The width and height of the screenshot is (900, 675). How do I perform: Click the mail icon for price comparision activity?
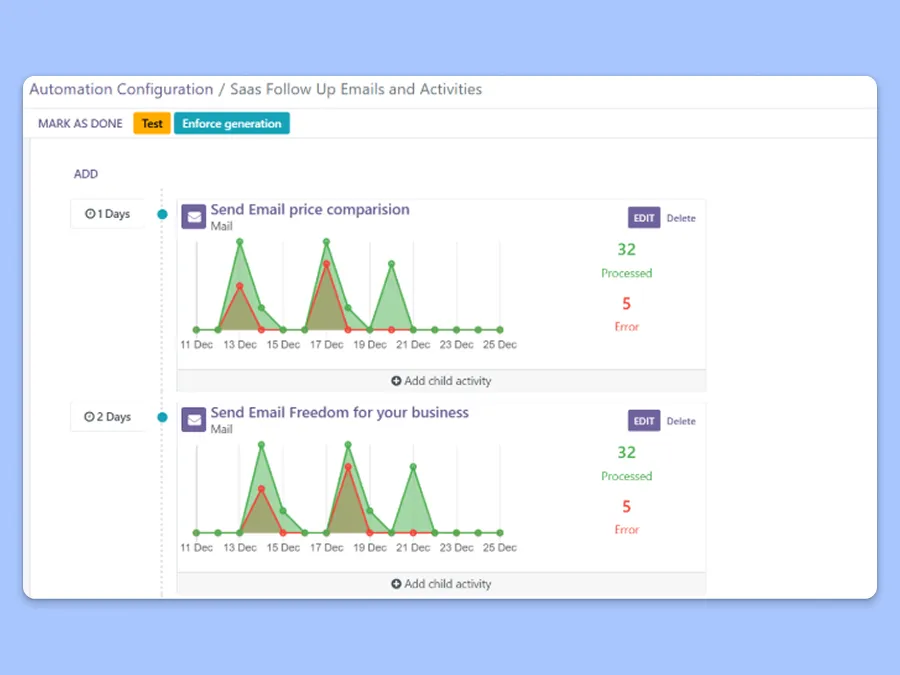click(x=193, y=217)
